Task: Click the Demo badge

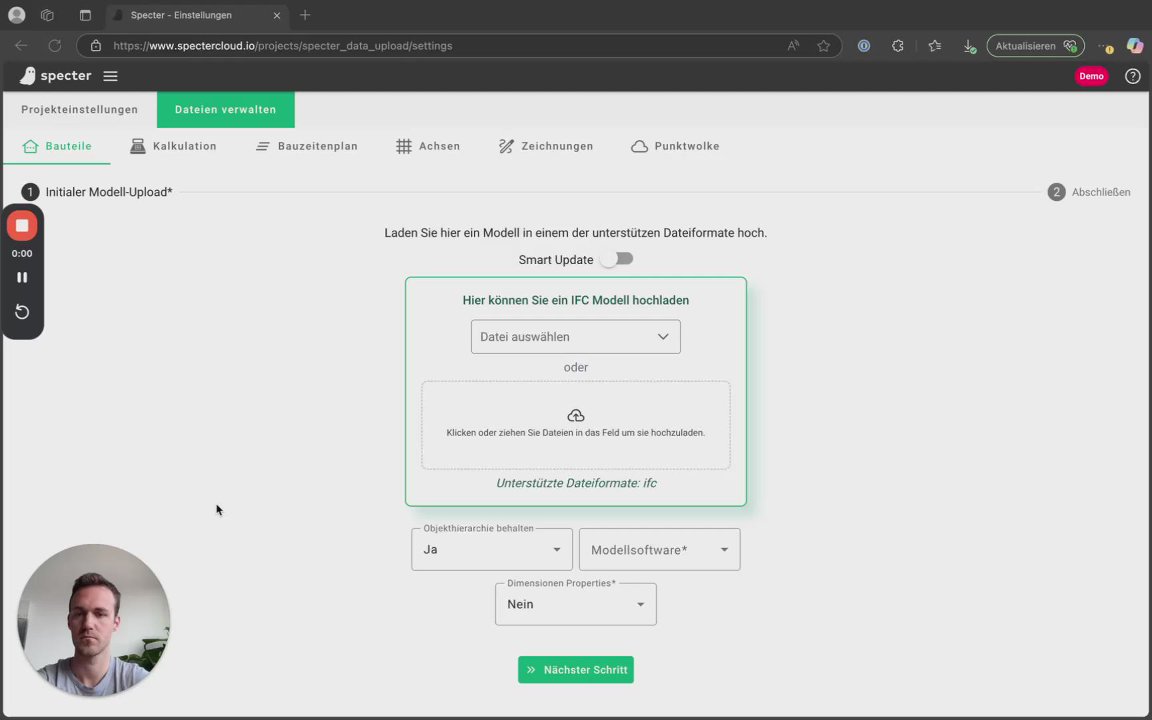Action: [1091, 76]
